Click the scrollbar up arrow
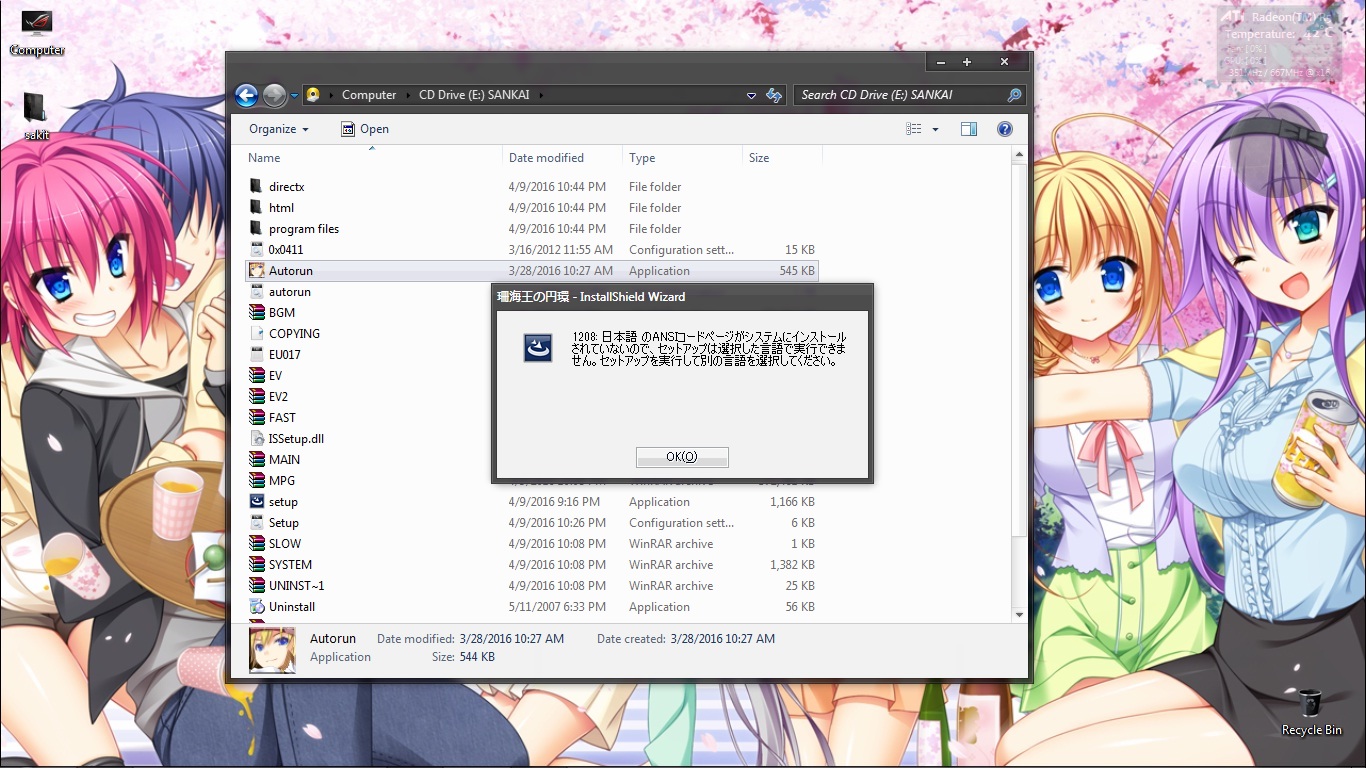Image resolution: width=1366 pixels, height=768 pixels. pyautogui.click(x=1019, y=156)
